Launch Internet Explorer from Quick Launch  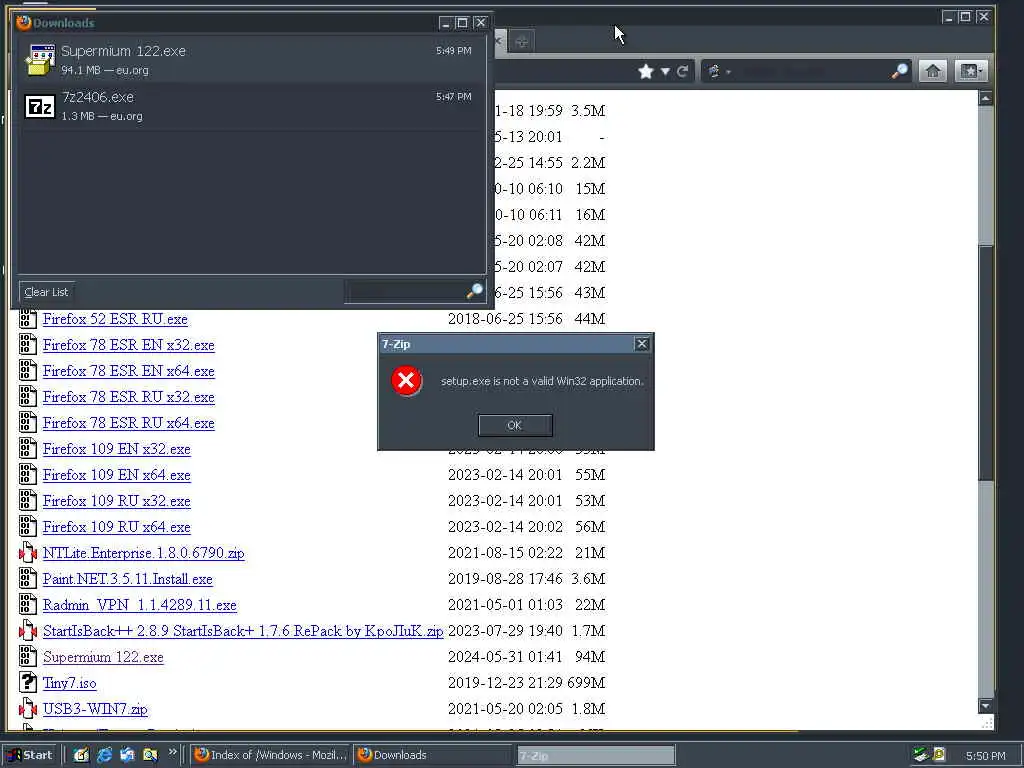point(104,755)
